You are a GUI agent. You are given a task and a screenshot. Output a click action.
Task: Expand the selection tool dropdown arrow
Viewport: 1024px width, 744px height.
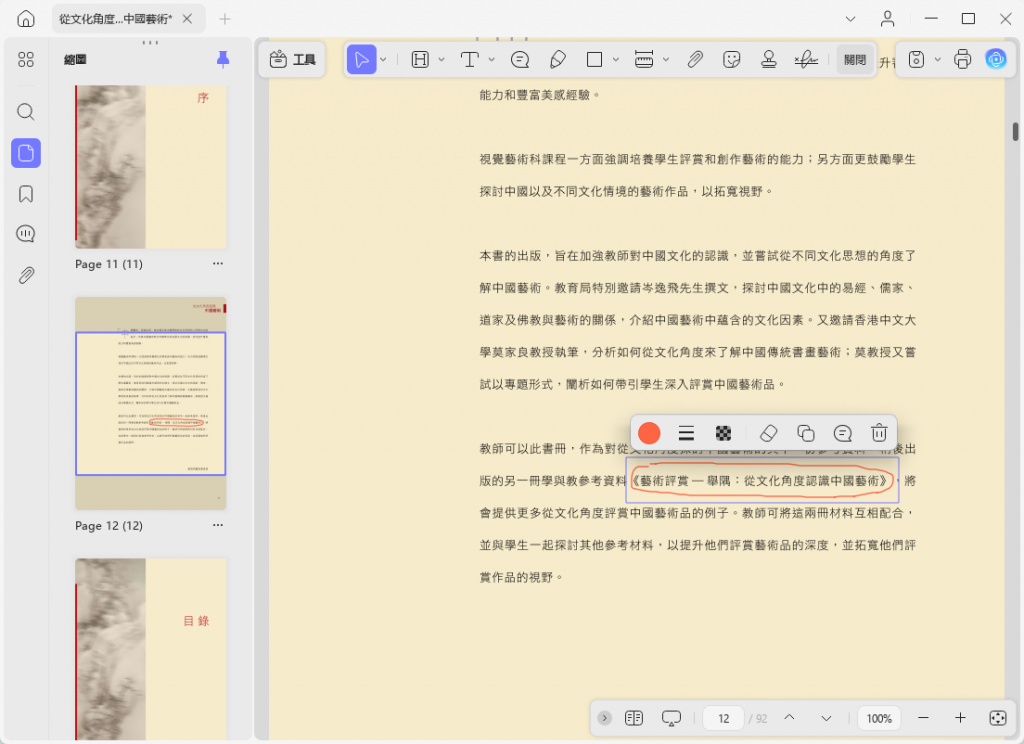[383, 59]
